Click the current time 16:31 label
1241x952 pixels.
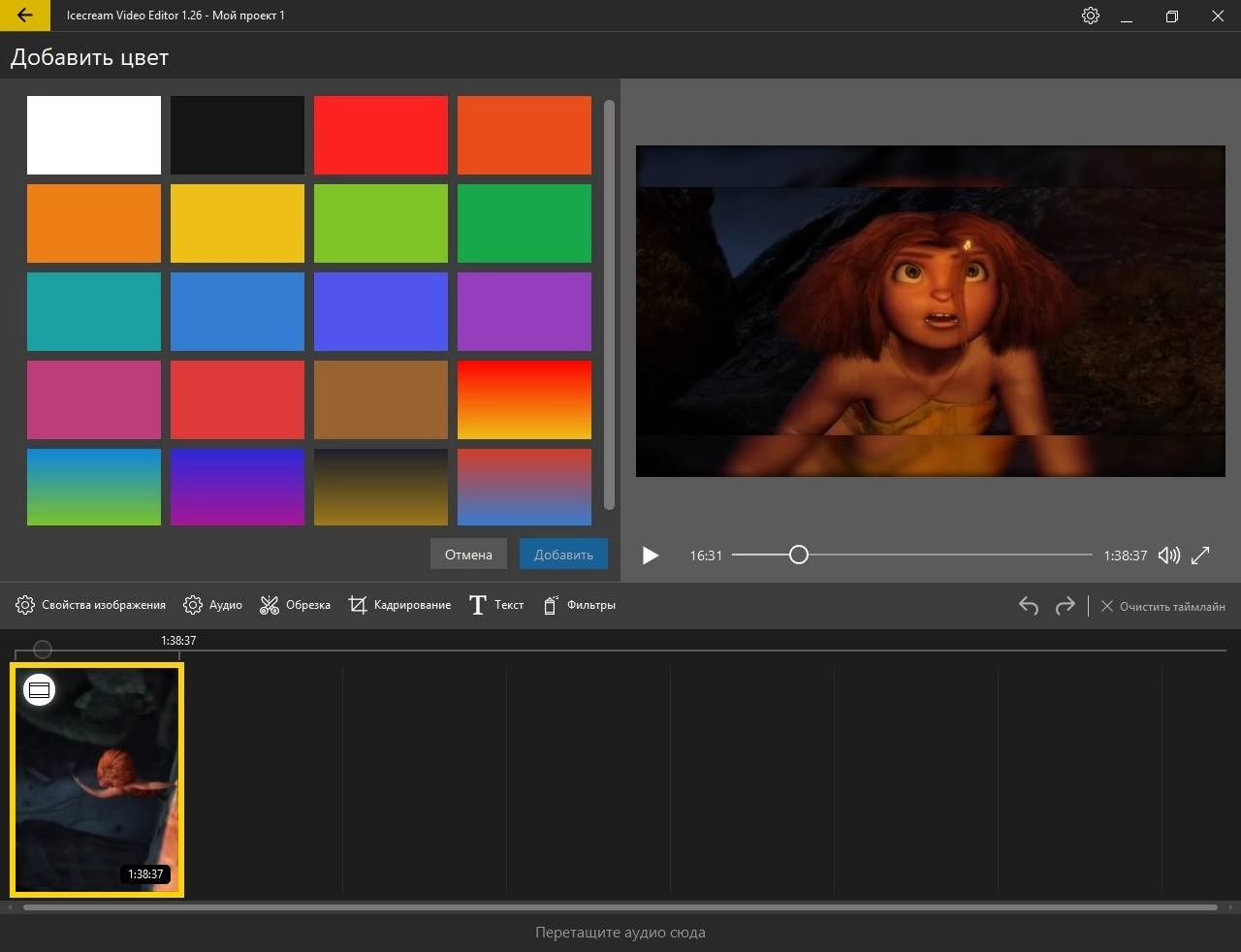click(706, 555)
